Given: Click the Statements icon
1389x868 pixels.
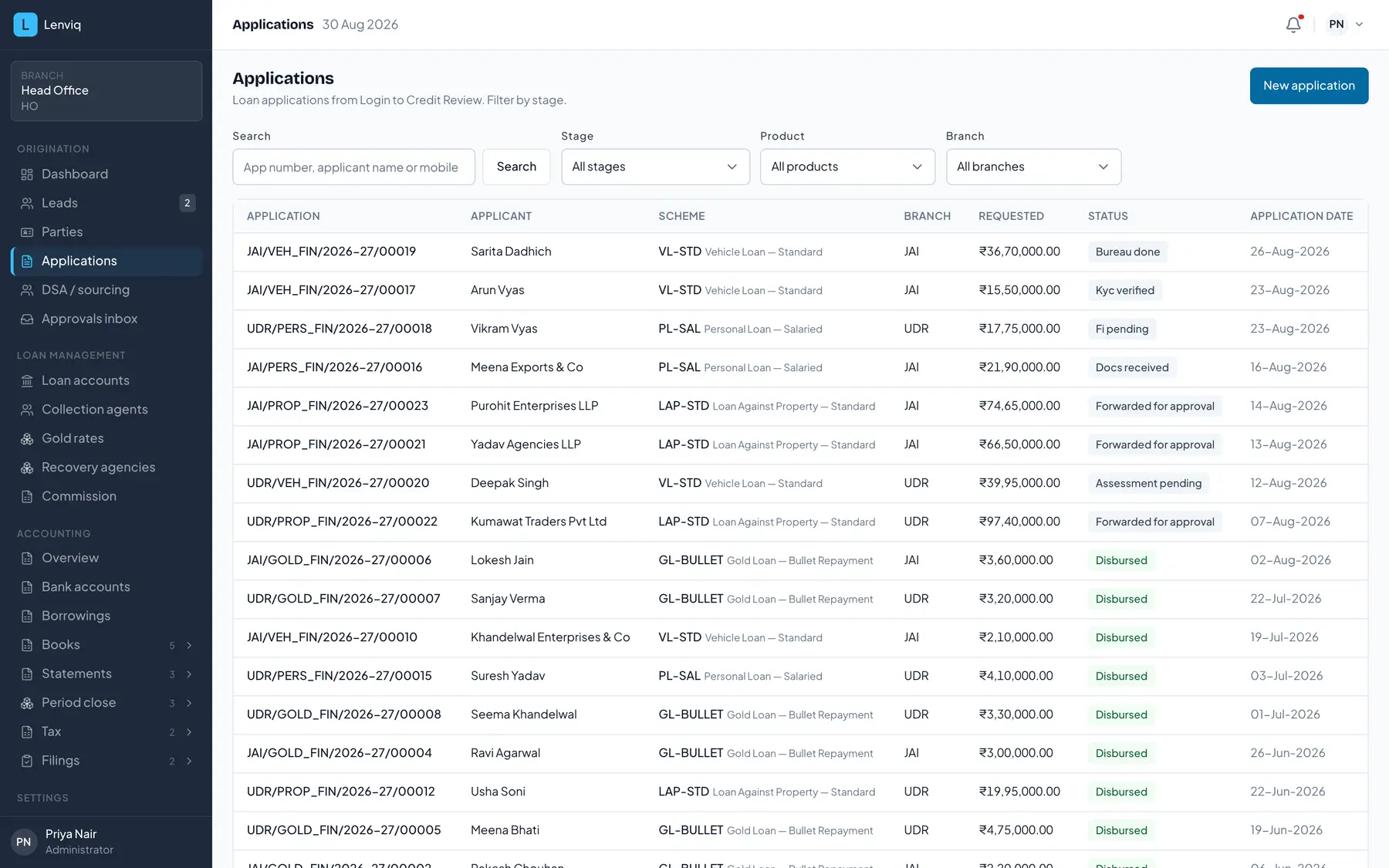Looking at the screenshot, I should 27,674.
